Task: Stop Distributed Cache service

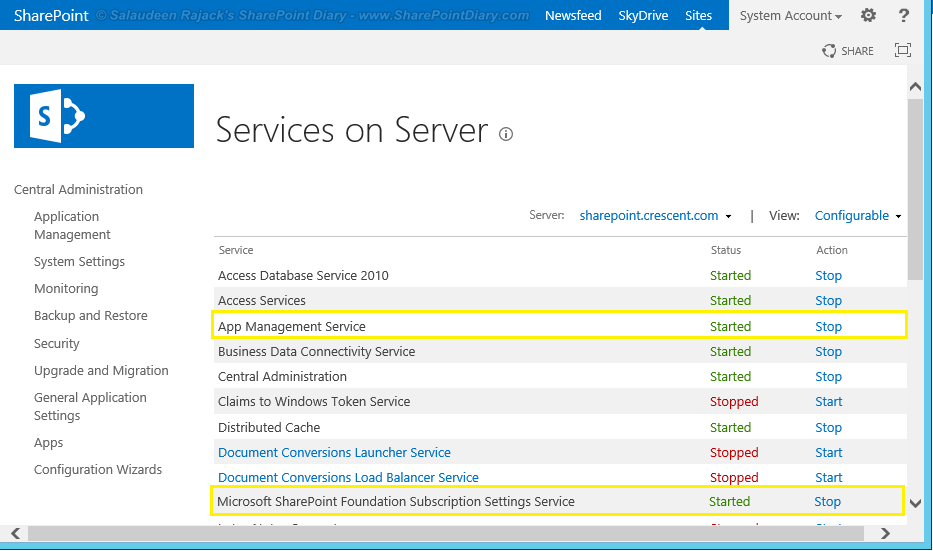Action: pyautogui.click(x=828, y=428)
